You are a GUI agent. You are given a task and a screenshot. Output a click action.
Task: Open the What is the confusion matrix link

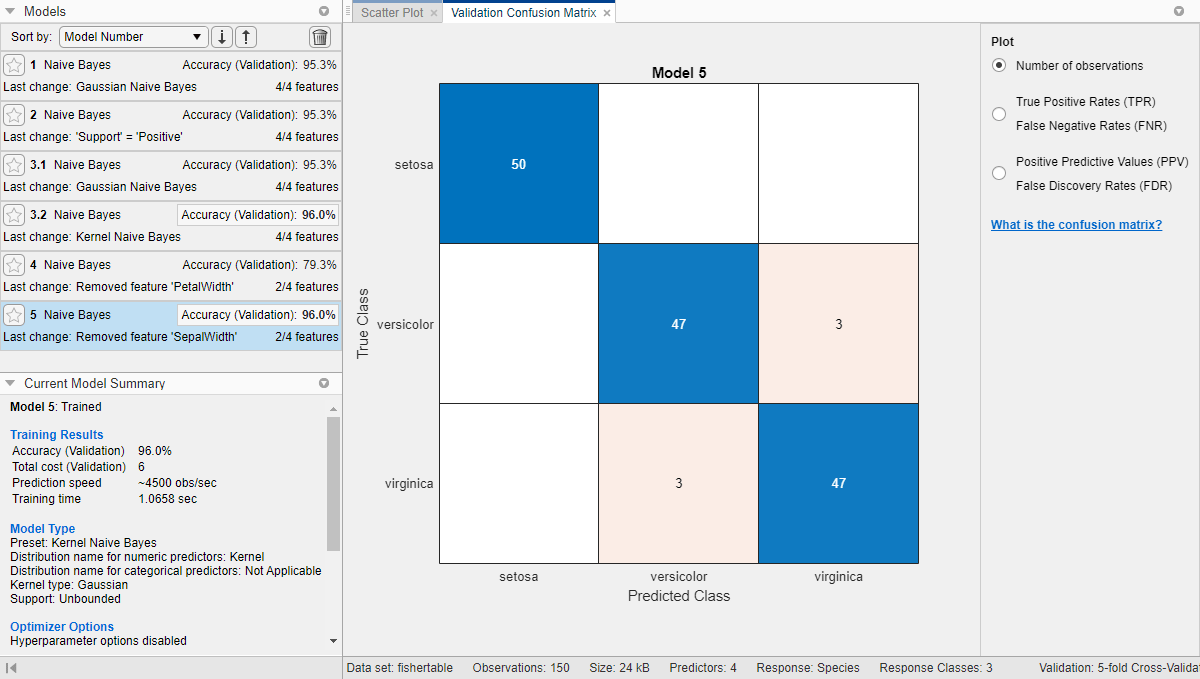click(x=1076, y=224)
